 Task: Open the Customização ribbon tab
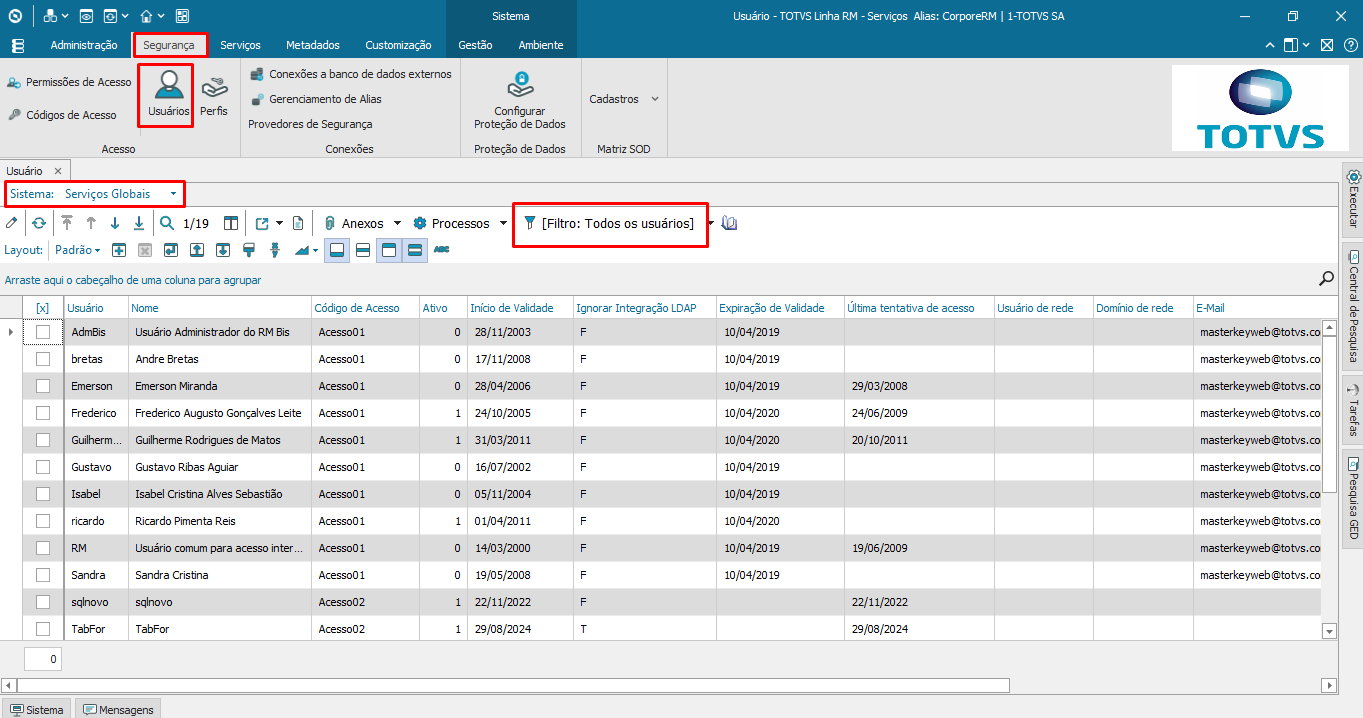398,45
